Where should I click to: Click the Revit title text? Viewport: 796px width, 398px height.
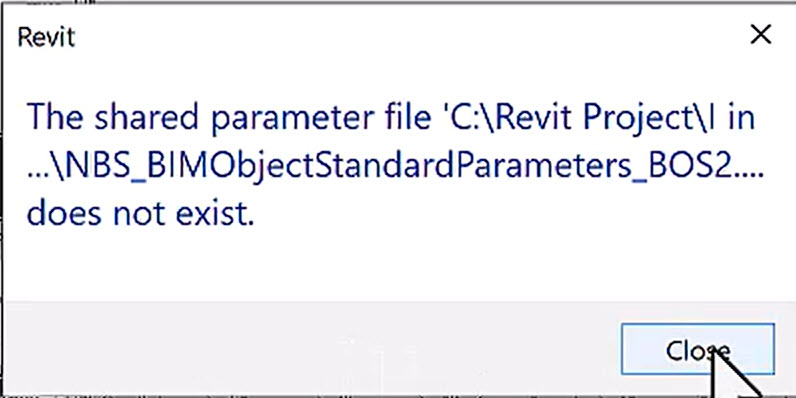pos(46,37)
